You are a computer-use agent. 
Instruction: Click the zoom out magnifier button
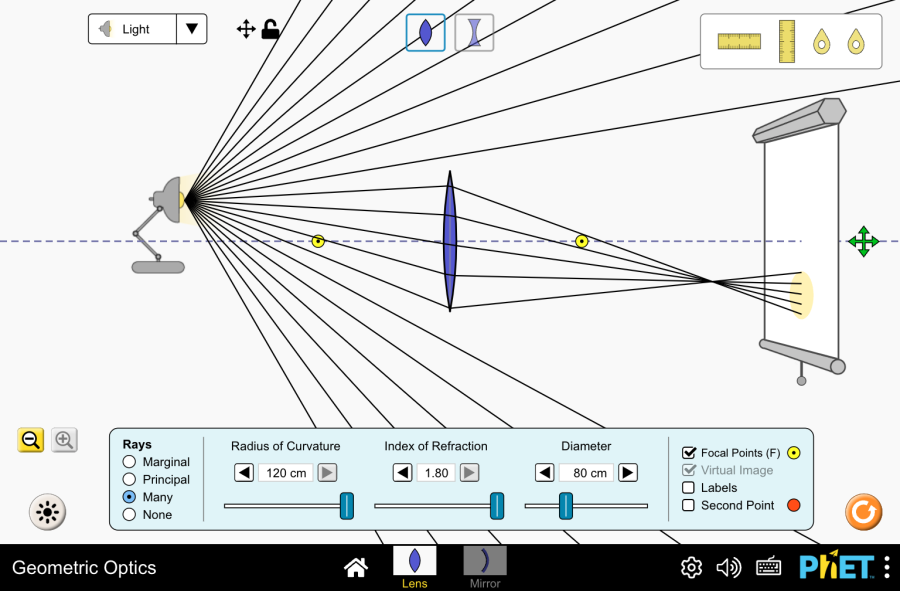31,440
